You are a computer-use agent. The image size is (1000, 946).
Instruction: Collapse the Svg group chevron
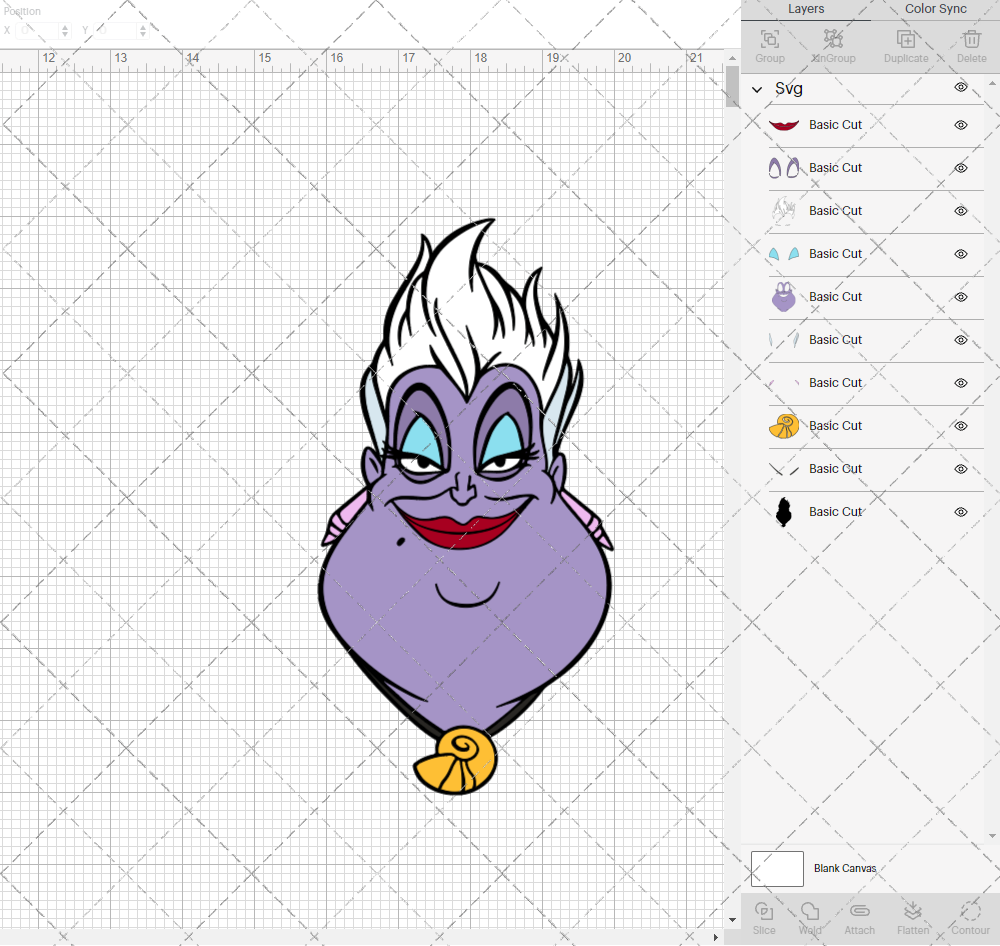click(757, 89)
